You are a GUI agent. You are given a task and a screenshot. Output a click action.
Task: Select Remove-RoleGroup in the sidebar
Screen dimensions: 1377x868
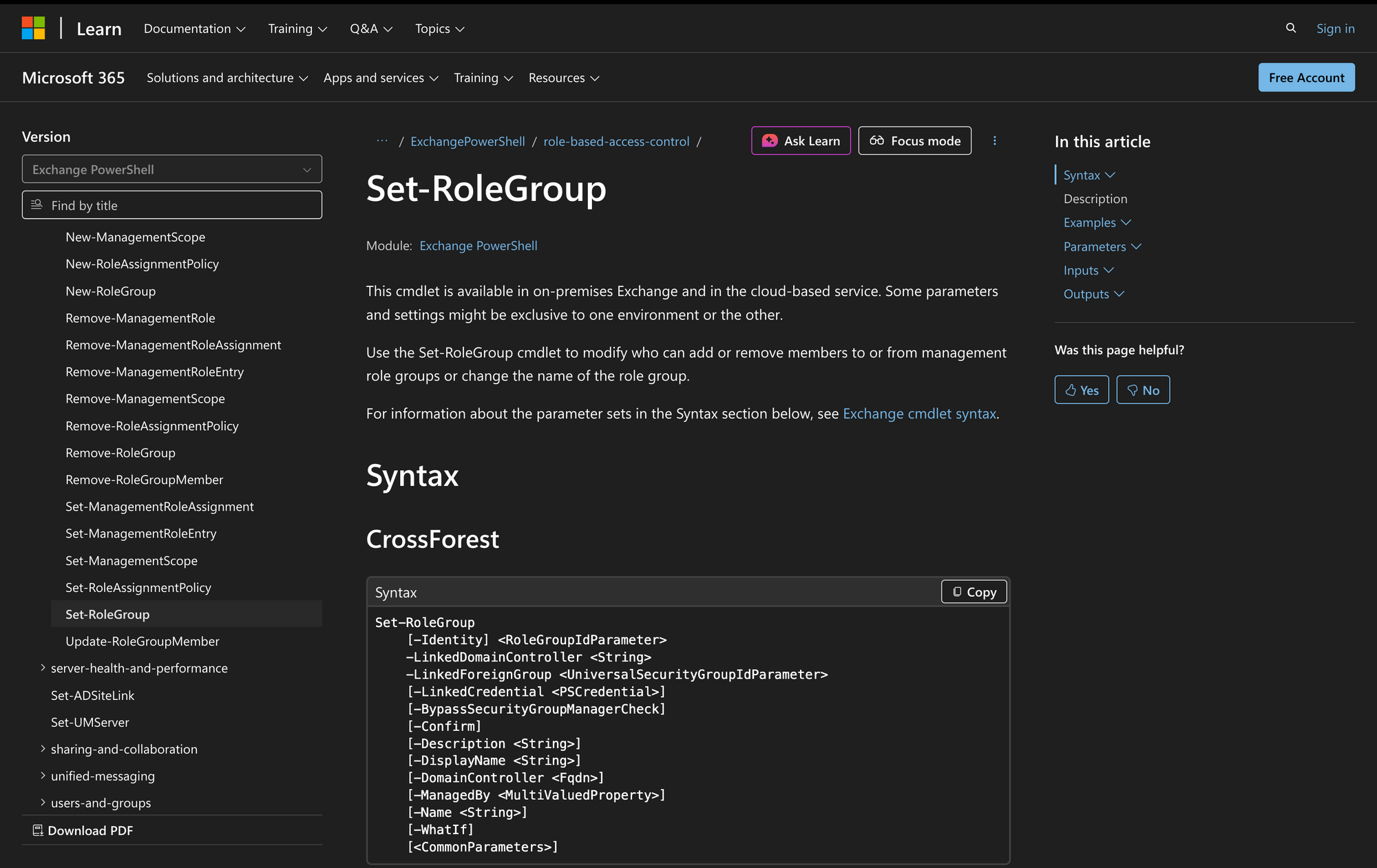click(120, 452)
